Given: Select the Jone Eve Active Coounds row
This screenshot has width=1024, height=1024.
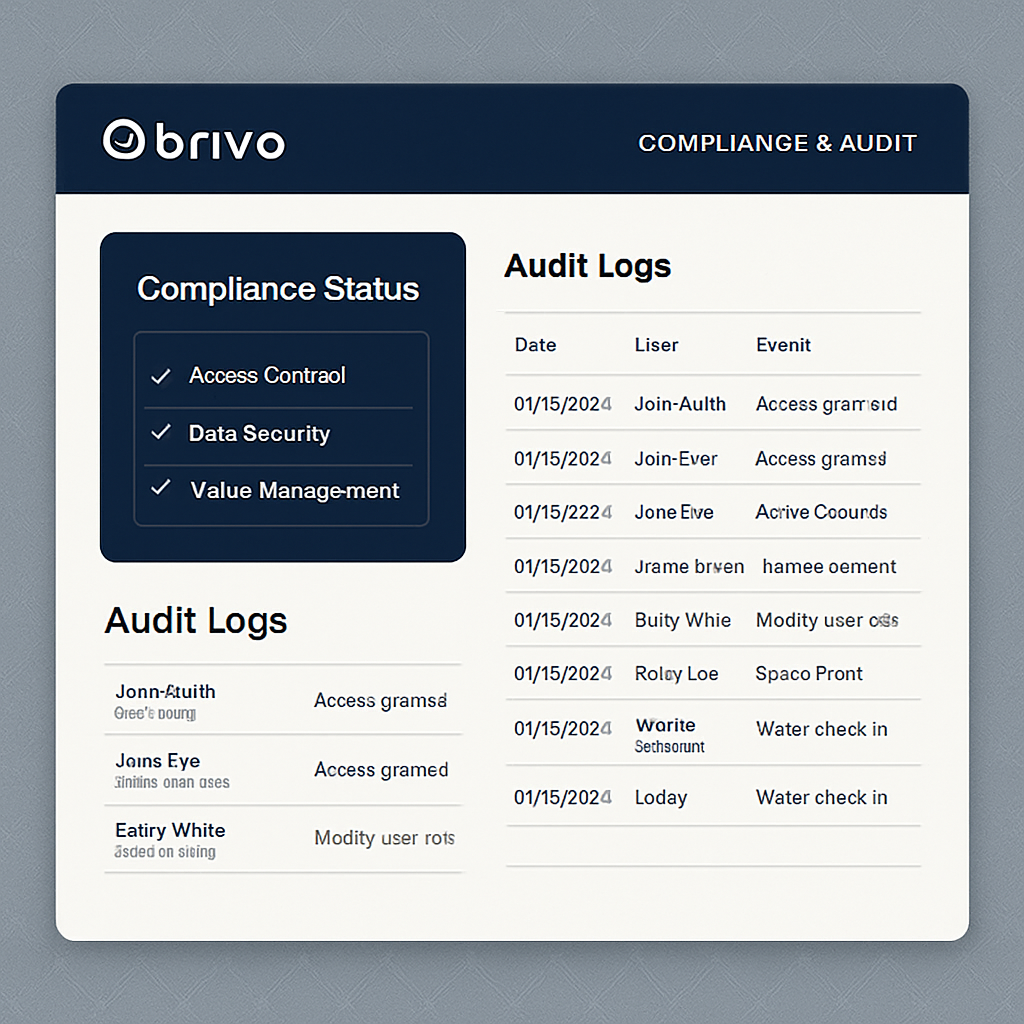Looking at the screenshot, I should (x=712, y=512).
